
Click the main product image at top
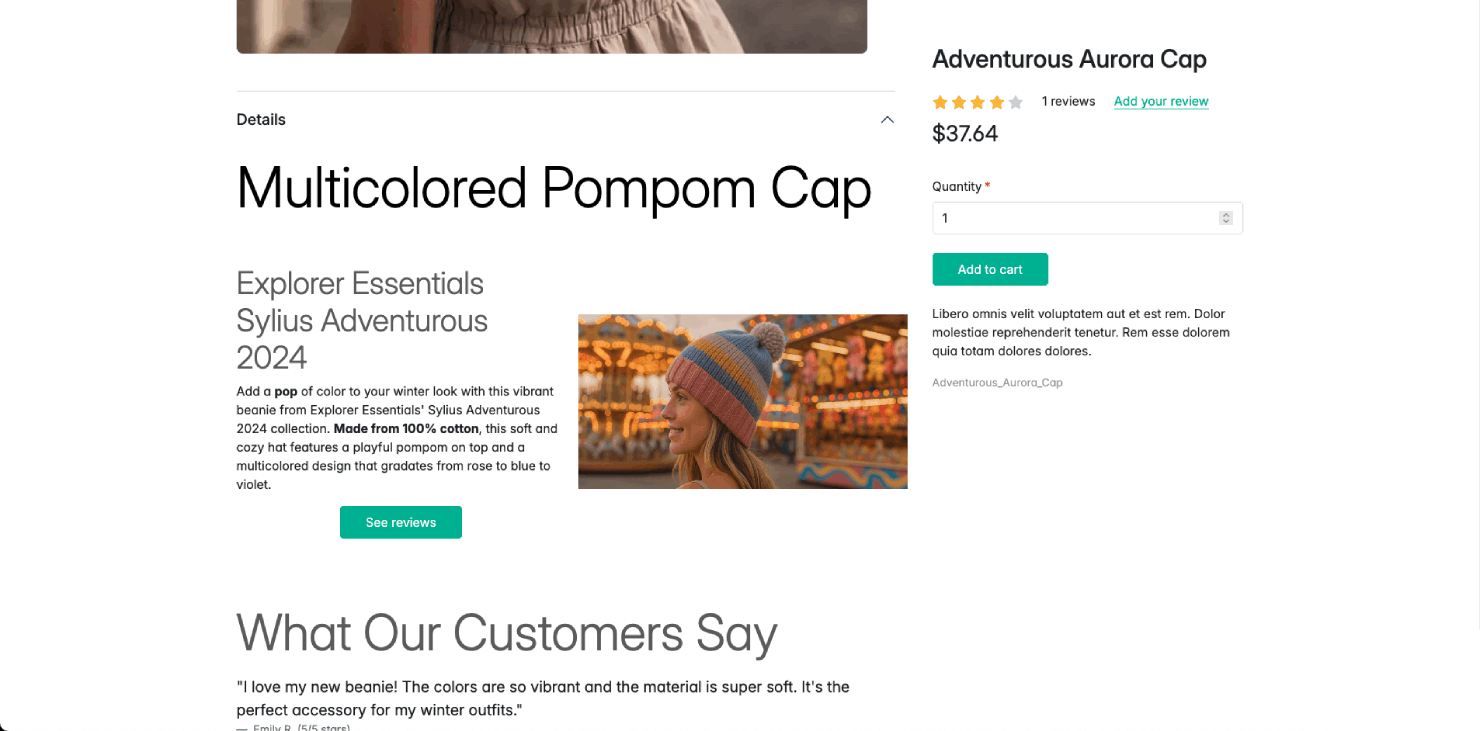[x=551, y=26]
